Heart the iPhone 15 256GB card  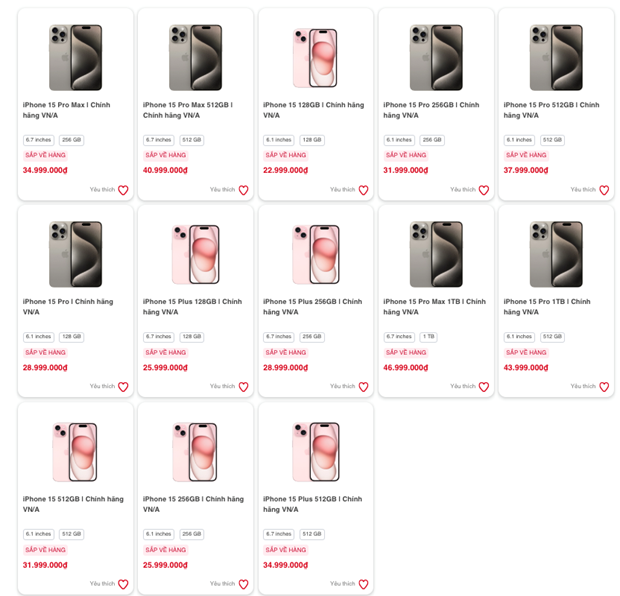(243, 584)
